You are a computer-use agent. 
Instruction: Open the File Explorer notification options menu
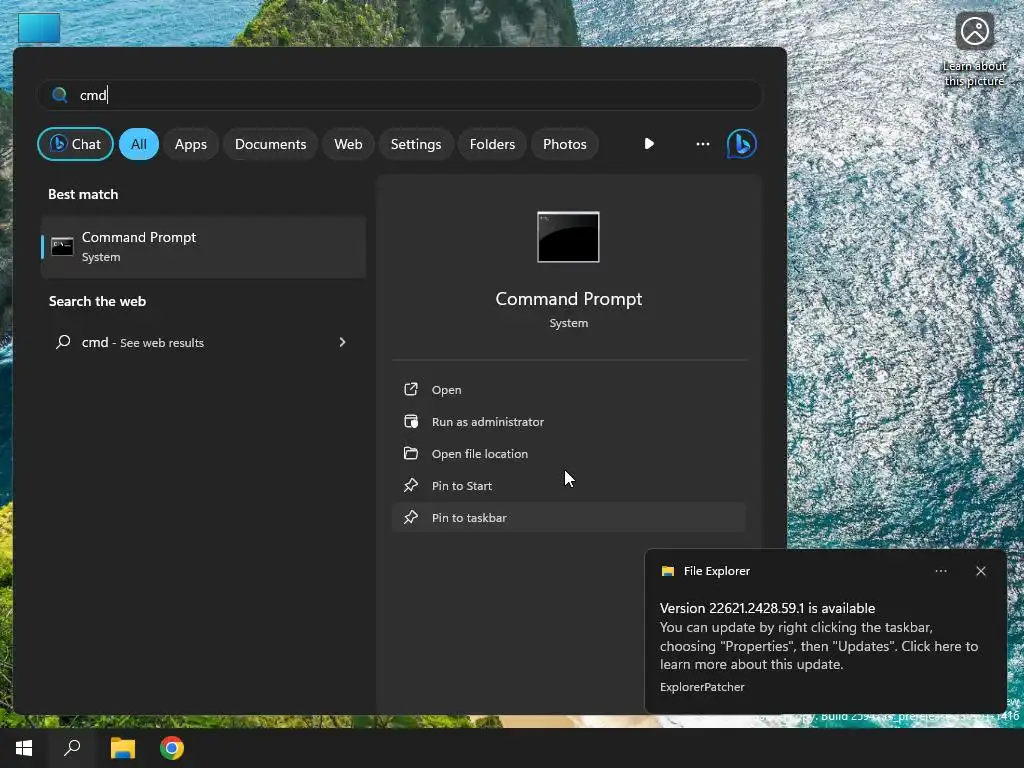[x=940, y=571]
